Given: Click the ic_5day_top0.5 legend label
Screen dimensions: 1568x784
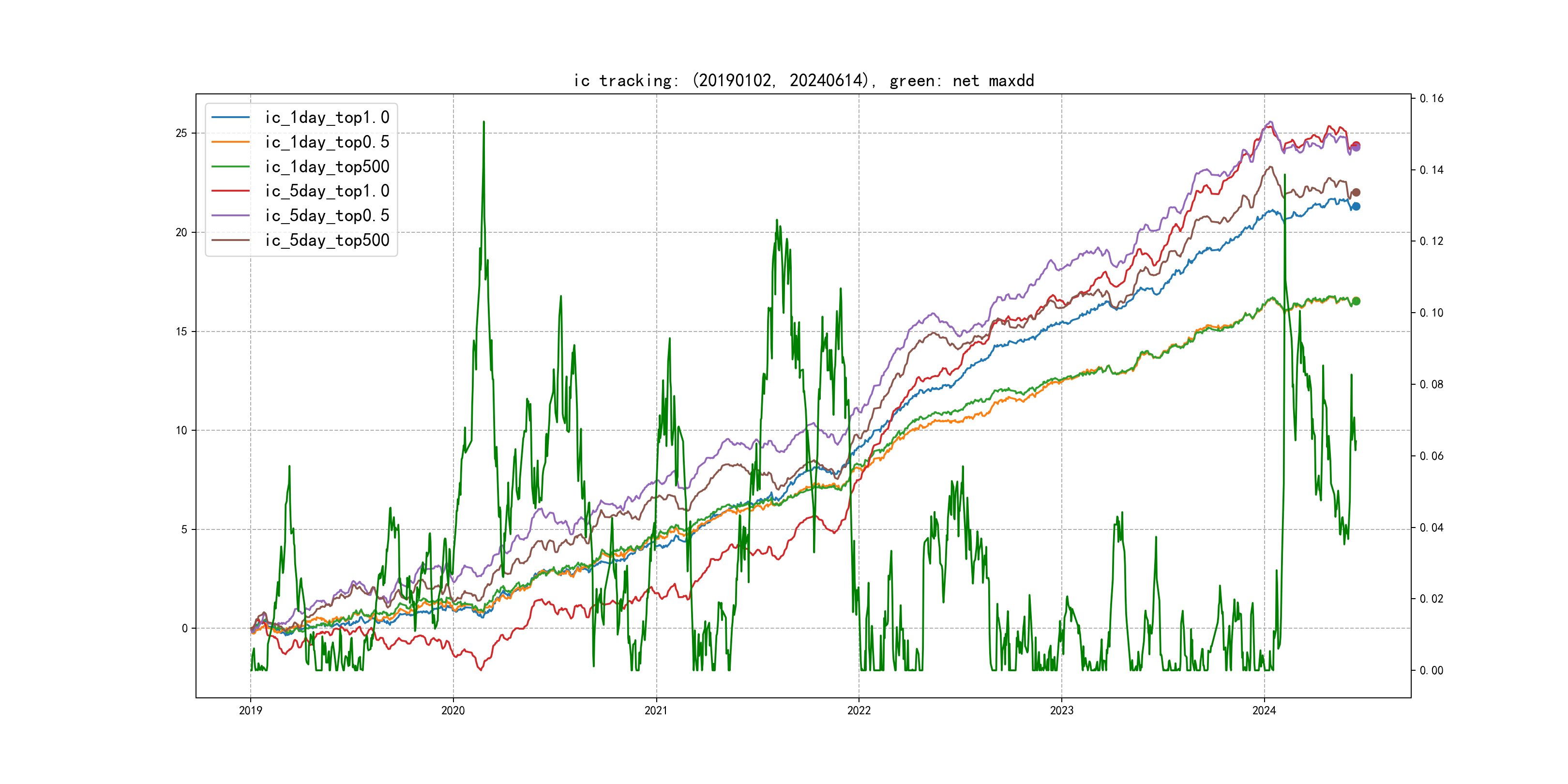Looking at the screenshot, I should [x=327, y=215].
